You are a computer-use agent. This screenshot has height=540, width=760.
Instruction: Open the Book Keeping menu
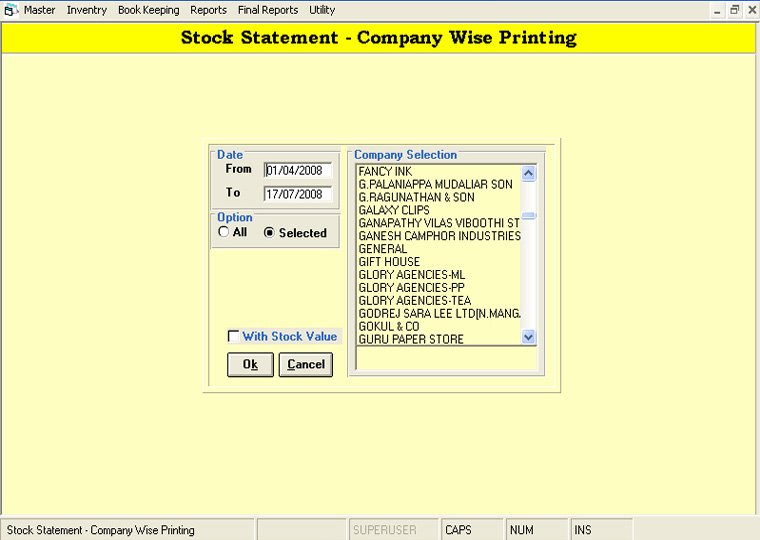(x=148, y=10)
